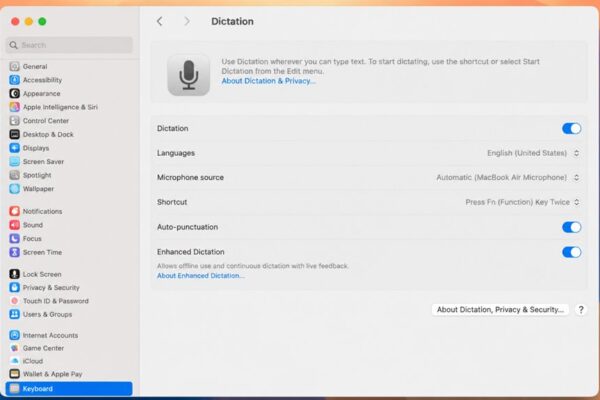
Task: Click the Languages row label
Action: coord(176,153)
